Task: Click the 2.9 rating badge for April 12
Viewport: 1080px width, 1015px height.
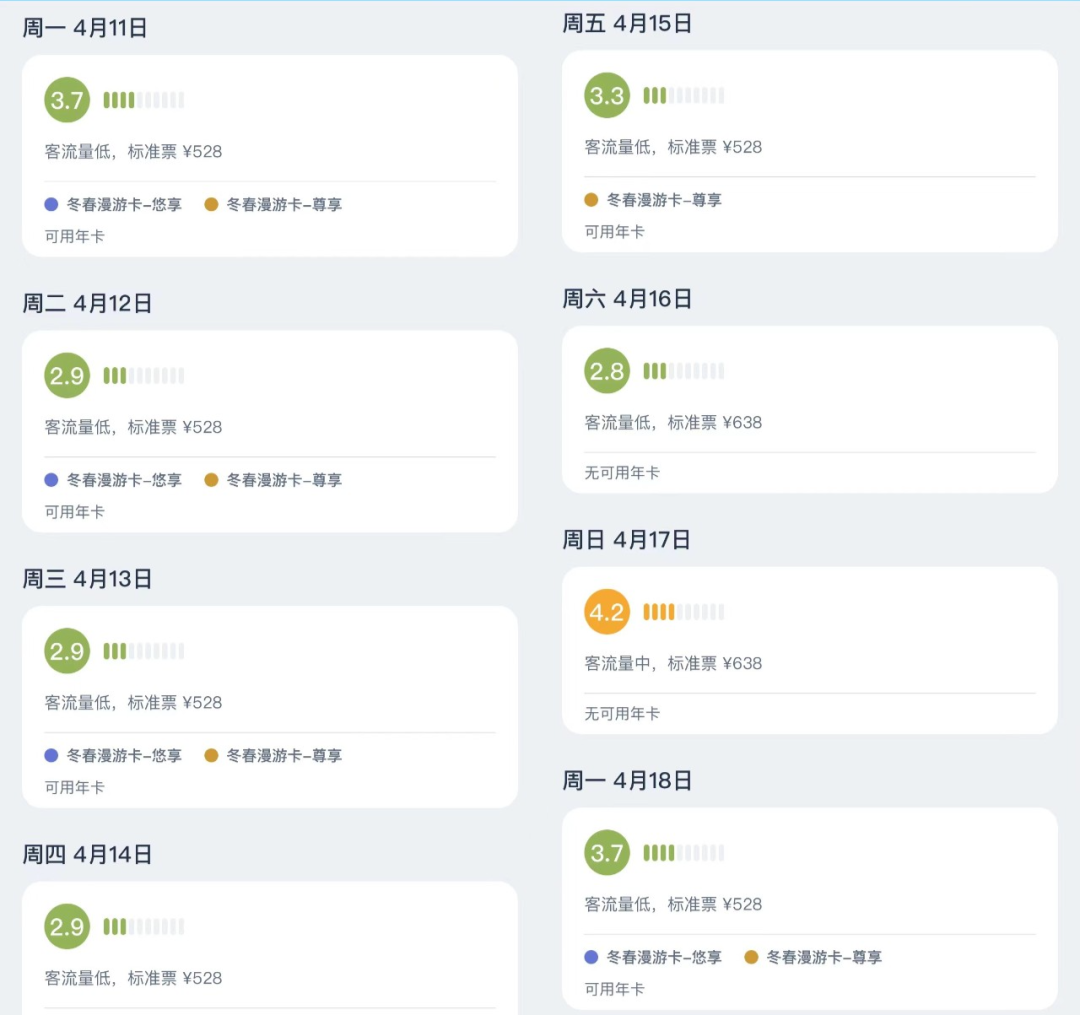Action: pyautogui.click(x=67, y=376)
